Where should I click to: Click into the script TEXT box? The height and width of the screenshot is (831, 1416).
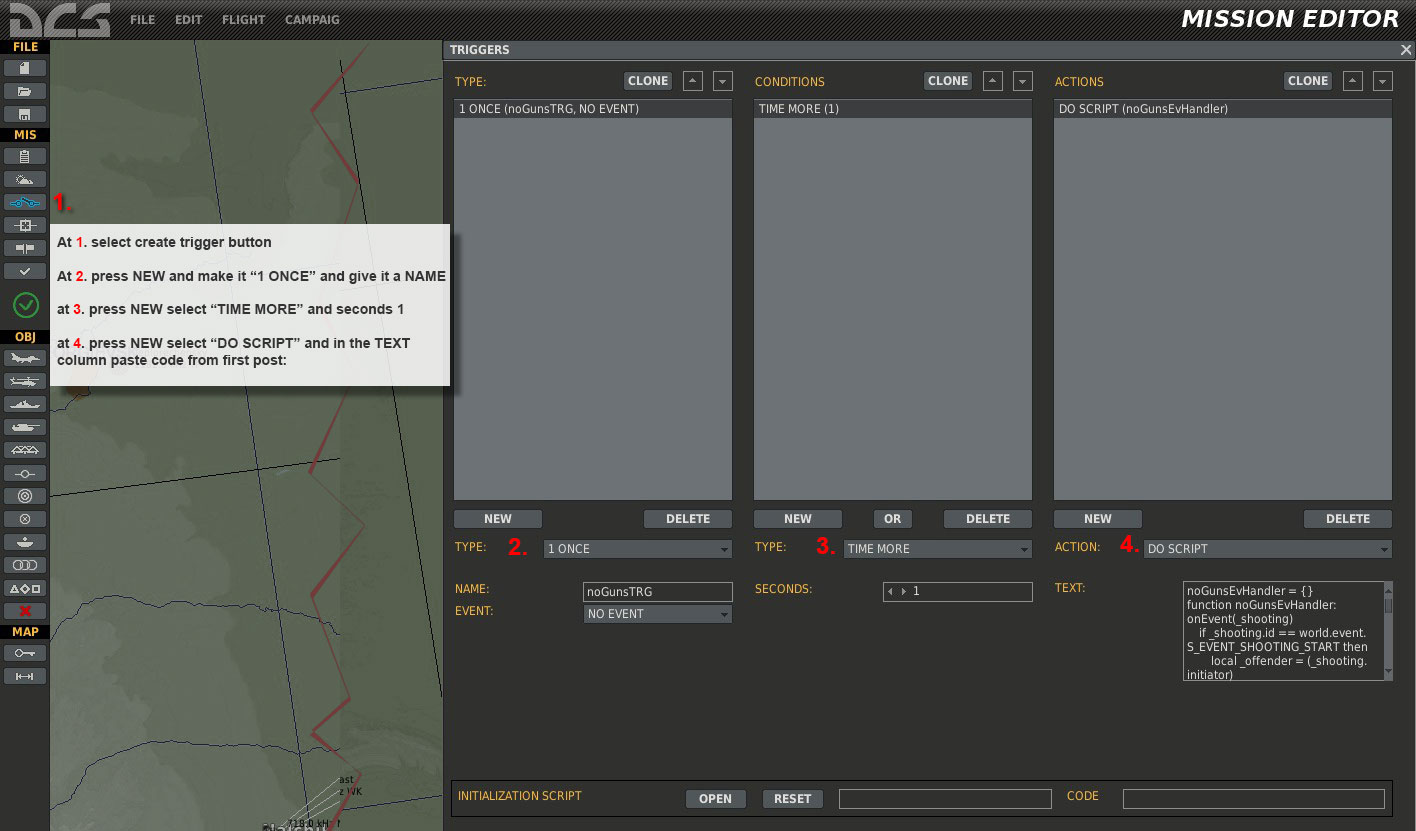pyautogui.click(x=1283, y=632)
